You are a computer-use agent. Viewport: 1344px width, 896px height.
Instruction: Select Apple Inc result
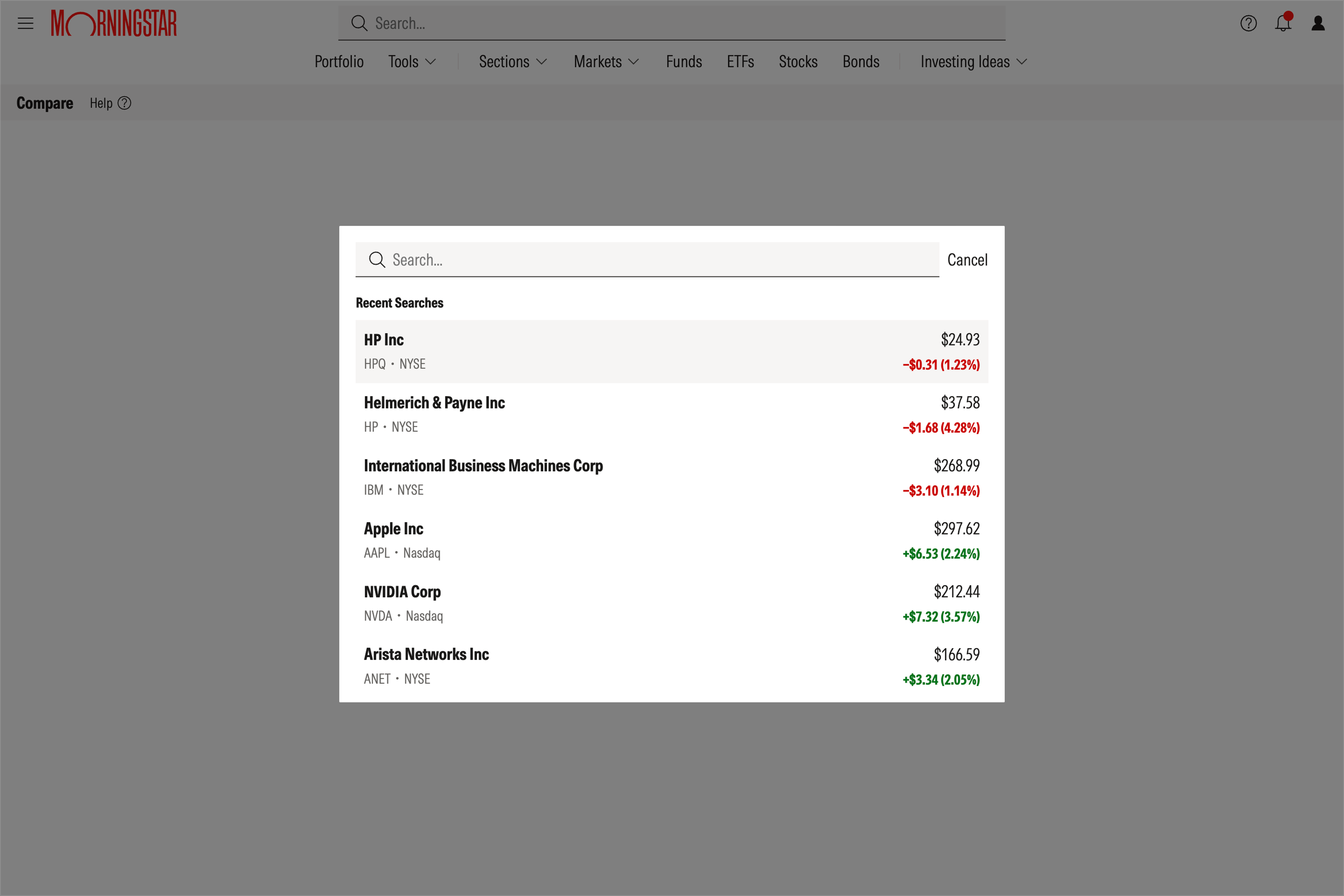(672, 540)
